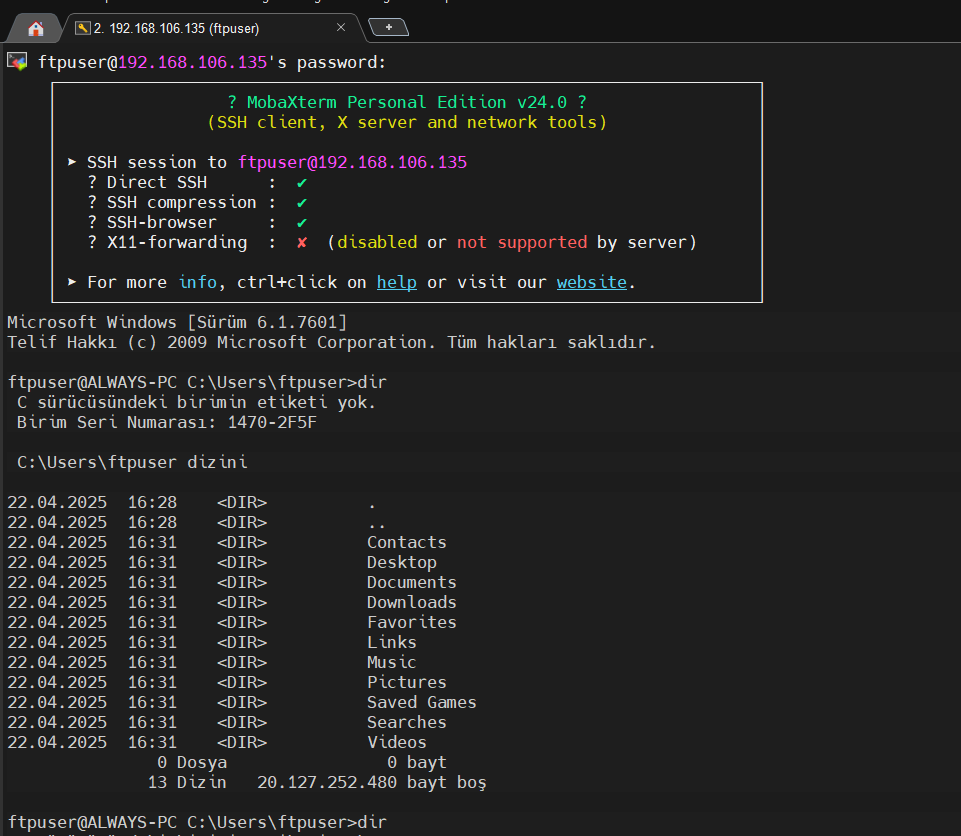Image resolution: width=961 pixels, height=836 pixels.
Task: Click the '0 Dosya' summary text
Action: coord(192,762)
